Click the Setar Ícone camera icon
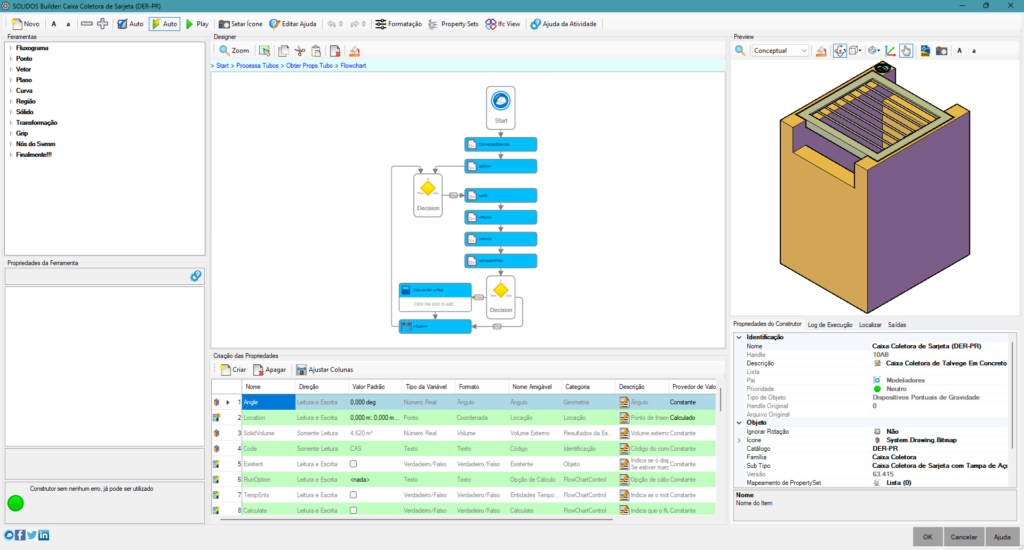Screen dimensions: 1024x550 pyautogui.click(x=224, y=23)
